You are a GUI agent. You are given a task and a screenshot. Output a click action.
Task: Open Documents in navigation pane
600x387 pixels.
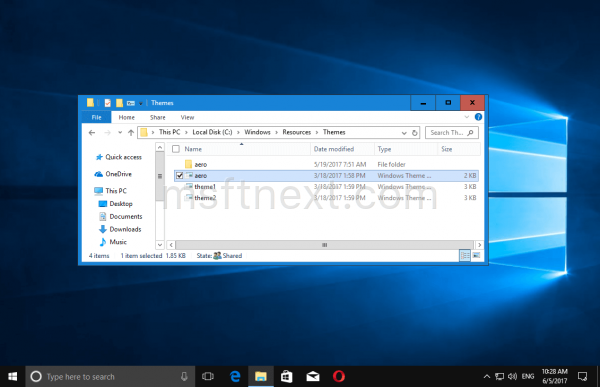[121, 216]
